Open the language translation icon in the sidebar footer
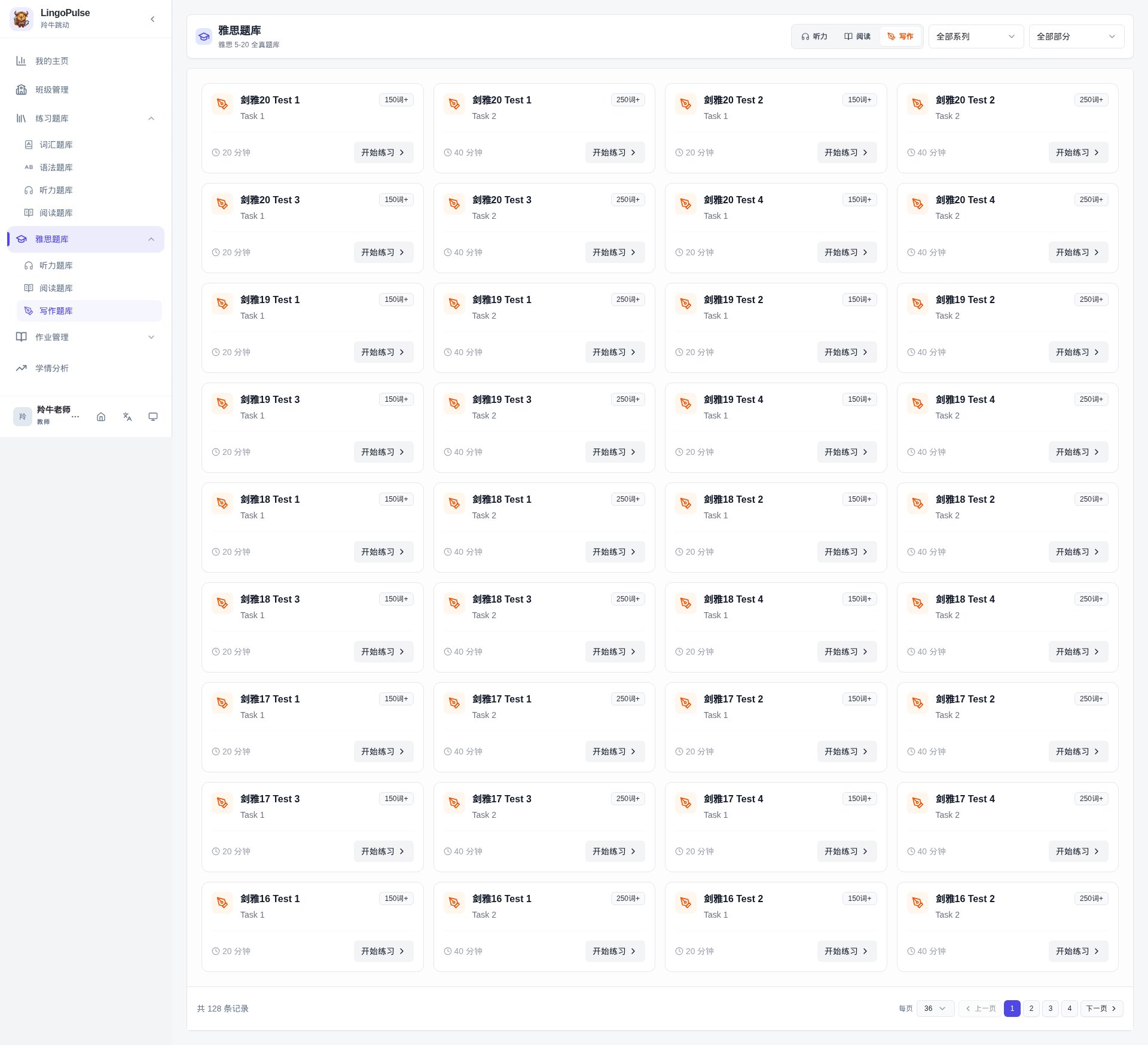Image resolution: width=1148 pixels, height=1045 pixels. click(x=127, y=417)
